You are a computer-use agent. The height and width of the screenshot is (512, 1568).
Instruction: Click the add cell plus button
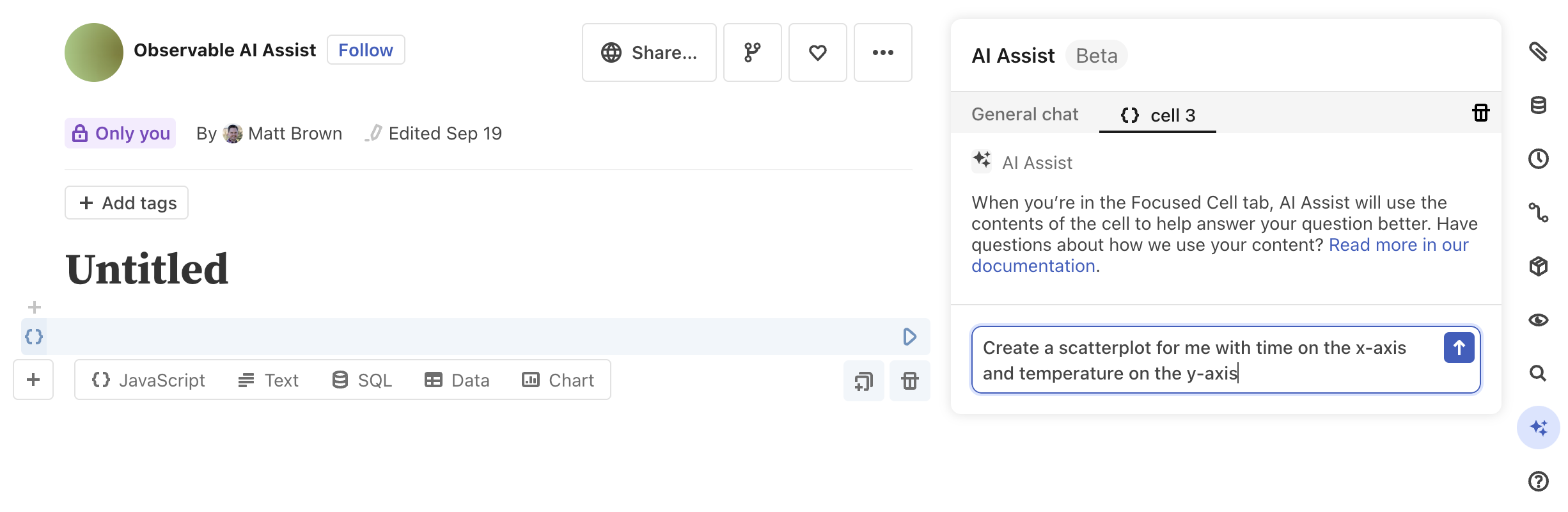[33, 380]
